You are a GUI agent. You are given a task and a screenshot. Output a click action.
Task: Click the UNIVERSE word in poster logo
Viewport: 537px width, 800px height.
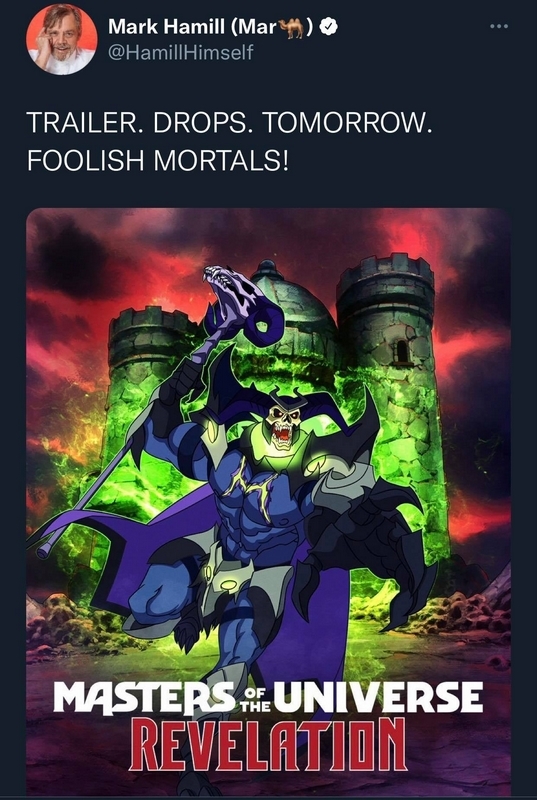click(380, 697)
